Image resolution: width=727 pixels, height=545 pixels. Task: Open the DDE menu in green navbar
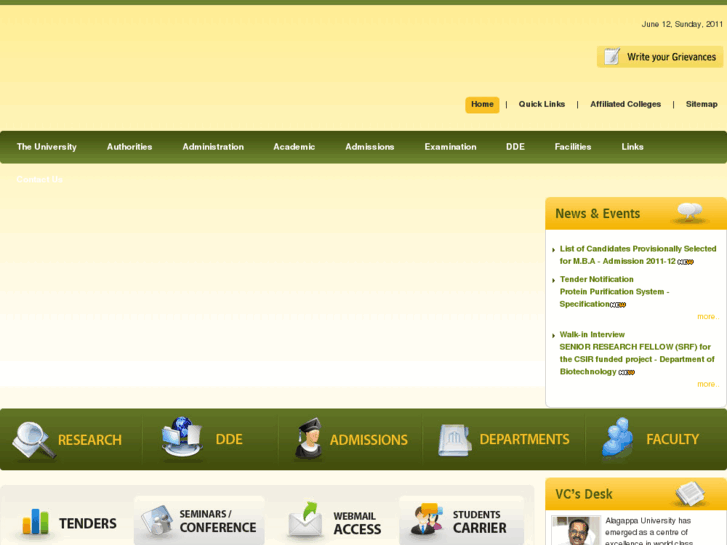point(515,147)
